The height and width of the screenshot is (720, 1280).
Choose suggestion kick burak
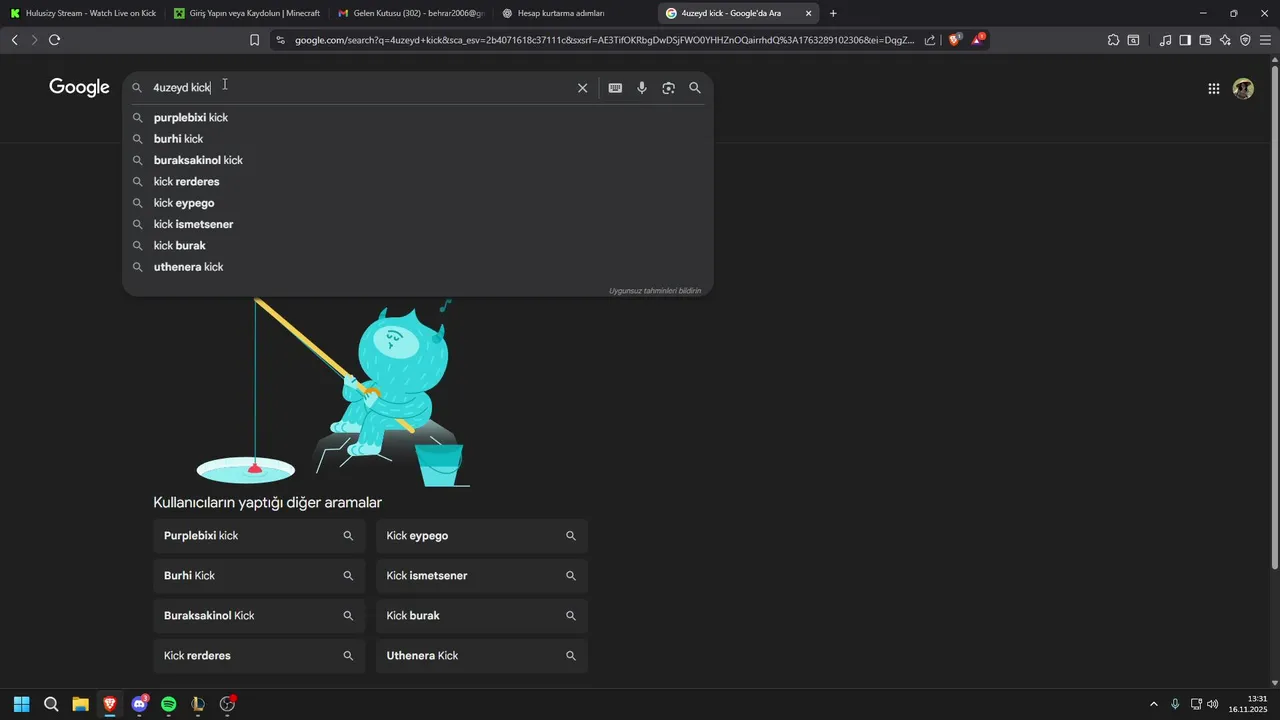[x=418, y=246]
